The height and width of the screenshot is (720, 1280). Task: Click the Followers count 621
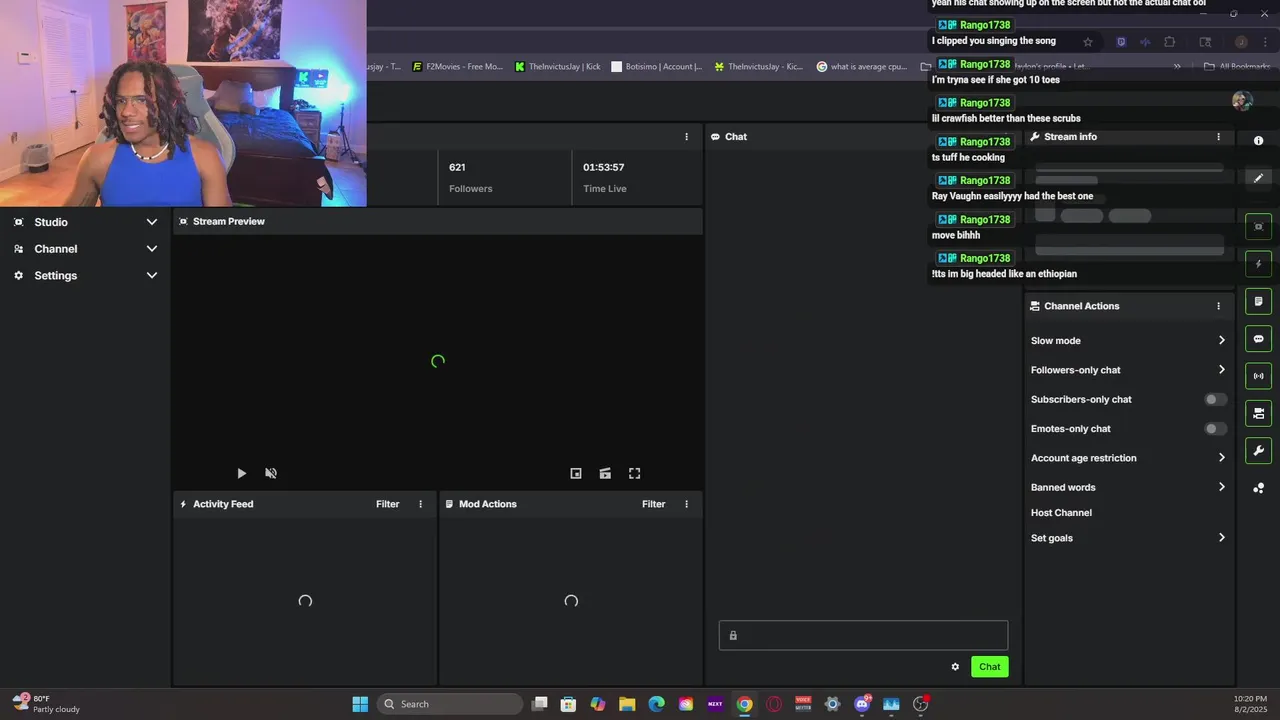click(x=457, y=167)
